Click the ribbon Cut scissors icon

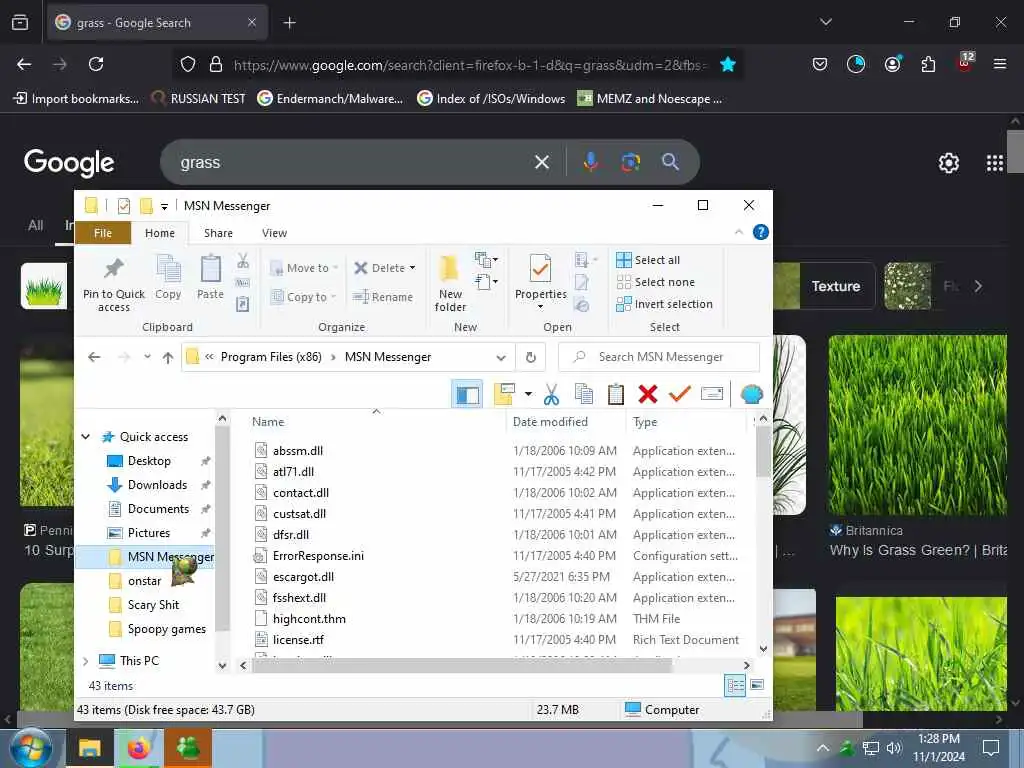coord(243,261)
